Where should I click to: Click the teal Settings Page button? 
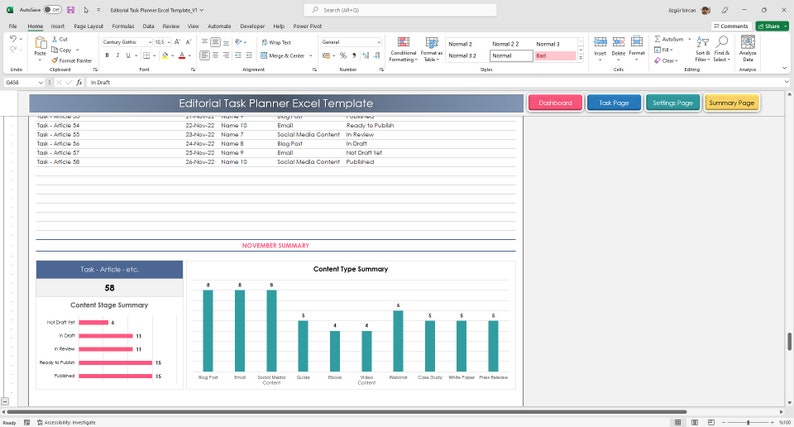click(x=672, y=103)
